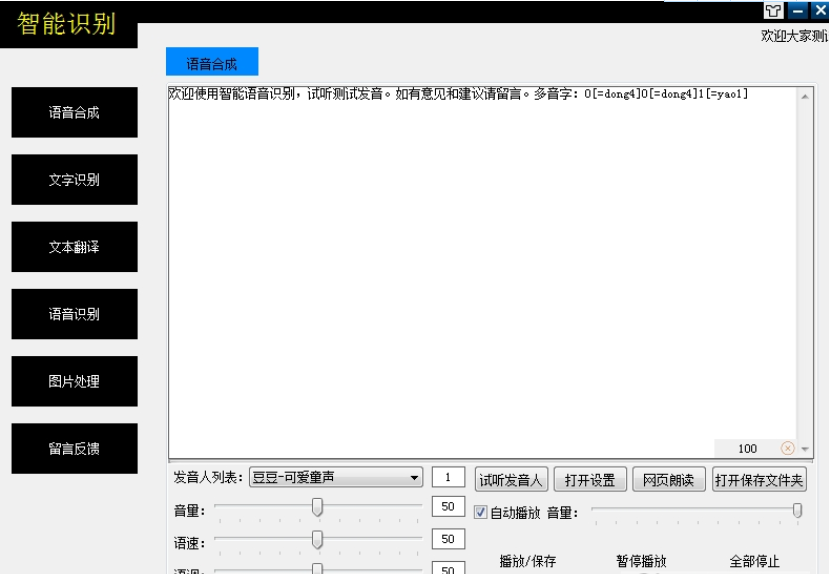Open the skin (shirt) icon in title bar

773,11
